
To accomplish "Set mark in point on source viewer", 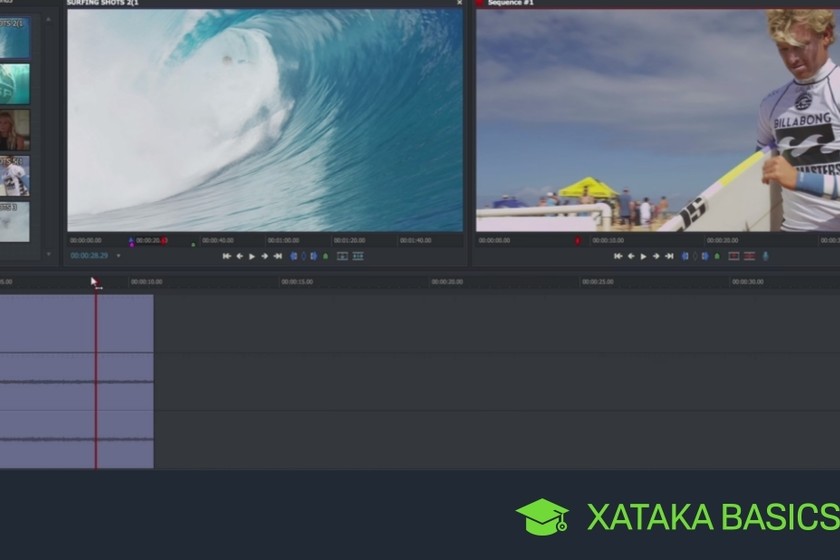I will pos(294,256).
